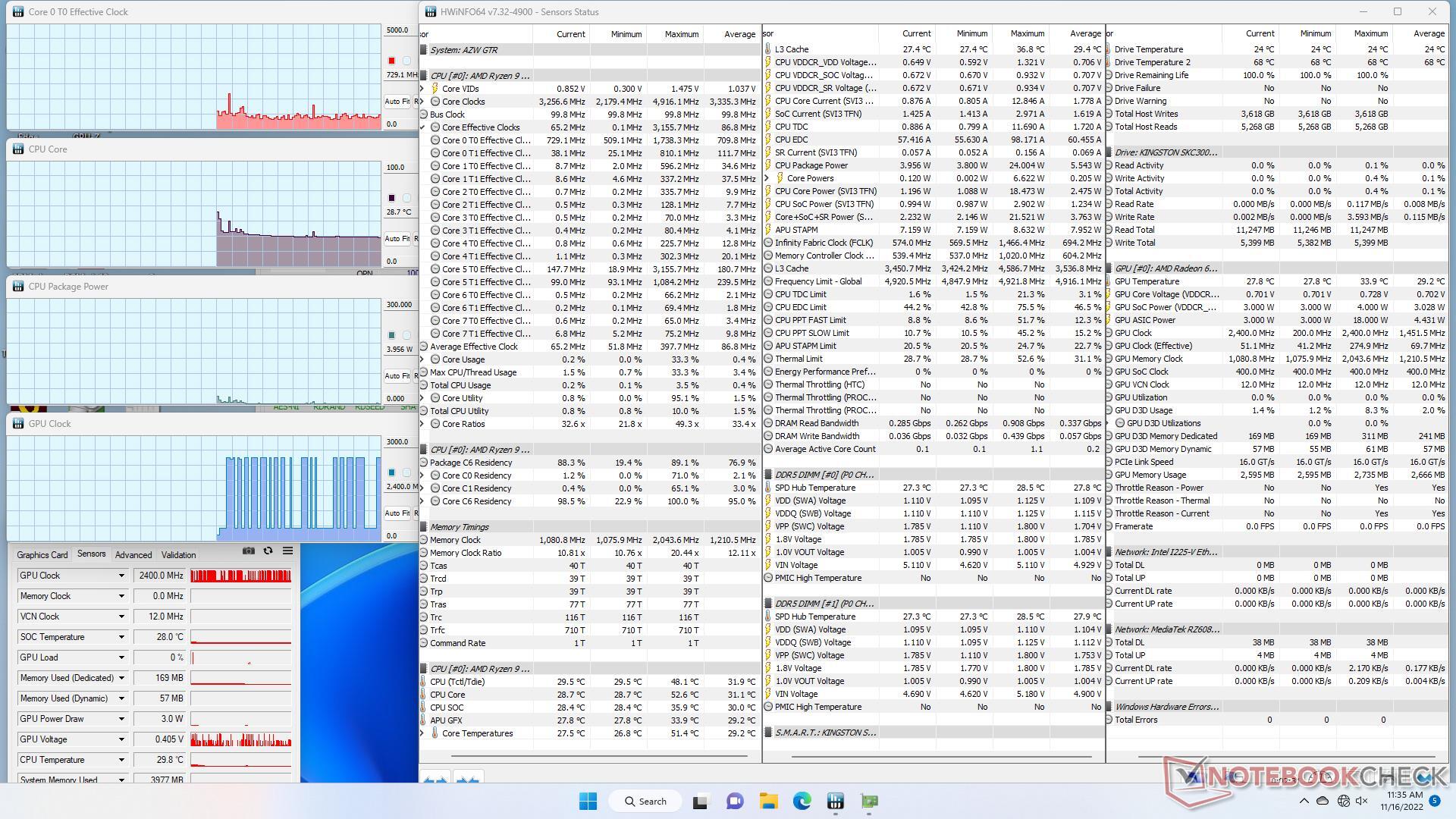The height and width of the screenshot is (819, 1456).
Task: Open the clock and date flyout
Action: tap(1403, 801)
